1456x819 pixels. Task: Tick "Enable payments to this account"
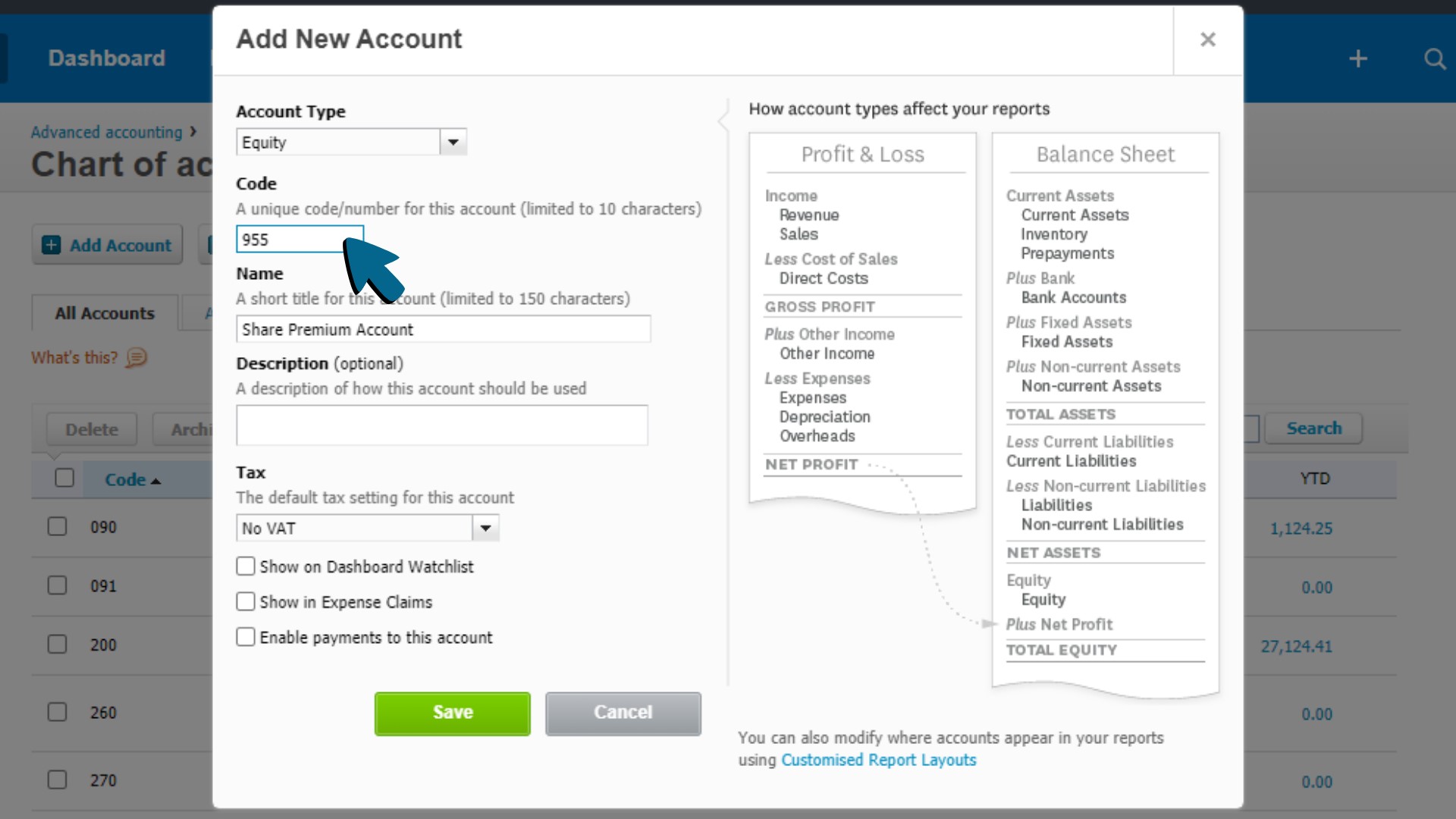point(245,637)
